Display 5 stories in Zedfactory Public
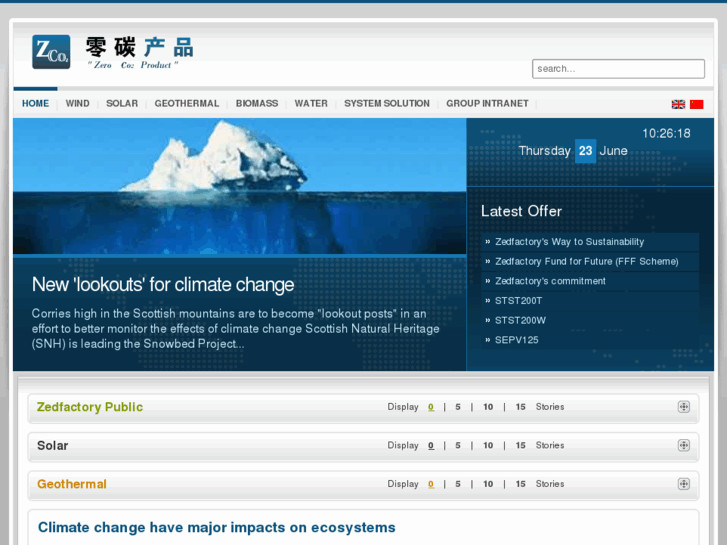This screenshot has height=545, width=727. pos(458,407)
